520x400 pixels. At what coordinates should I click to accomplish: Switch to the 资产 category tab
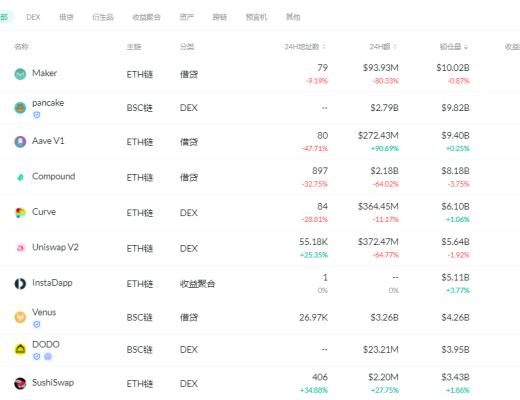pos(187,17)
